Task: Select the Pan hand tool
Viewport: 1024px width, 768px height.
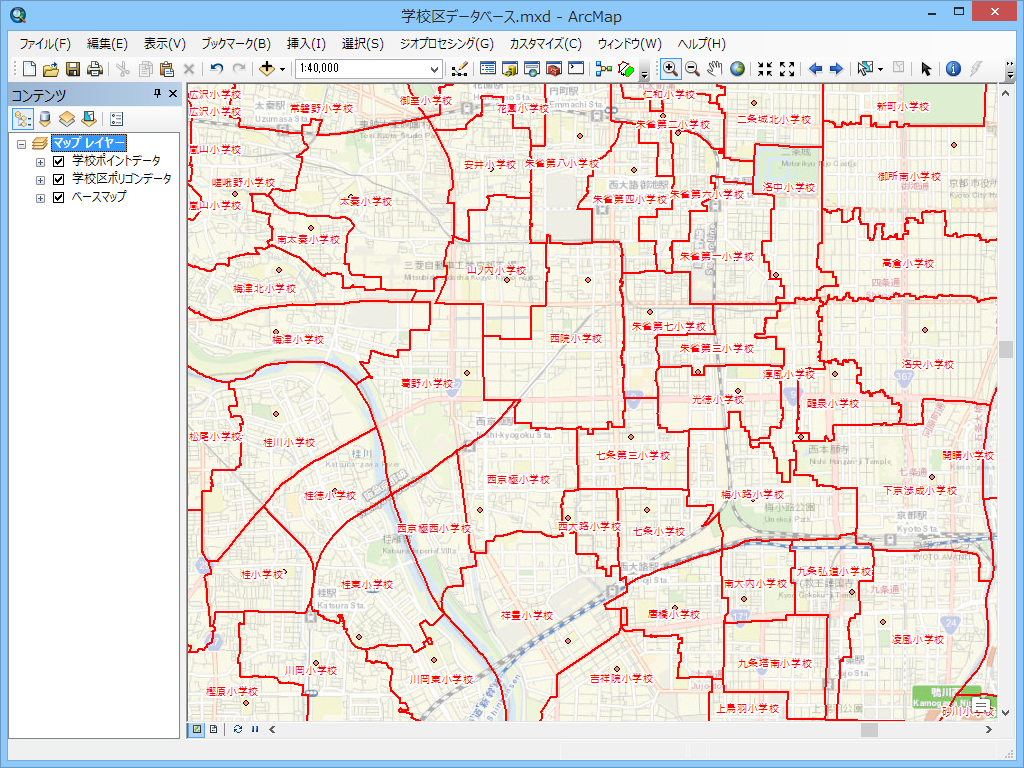Action: (715, 69)
